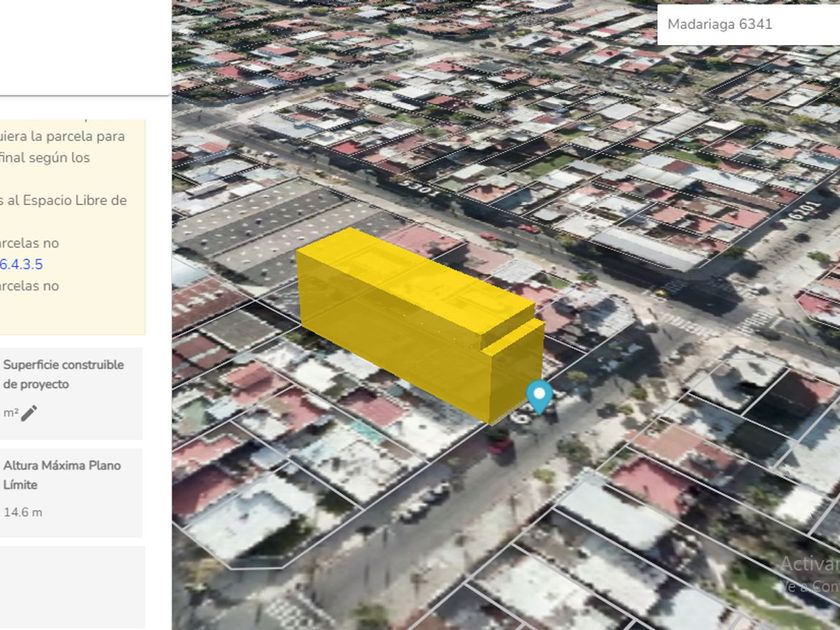Click the zebra crosswalk at the intersection
The width and height of the screenshot is (840, 630).
point(688,325)
